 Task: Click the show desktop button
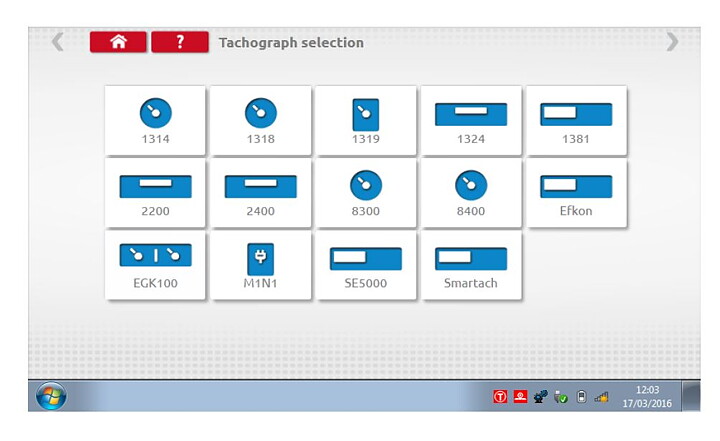[x=691, y=396]
